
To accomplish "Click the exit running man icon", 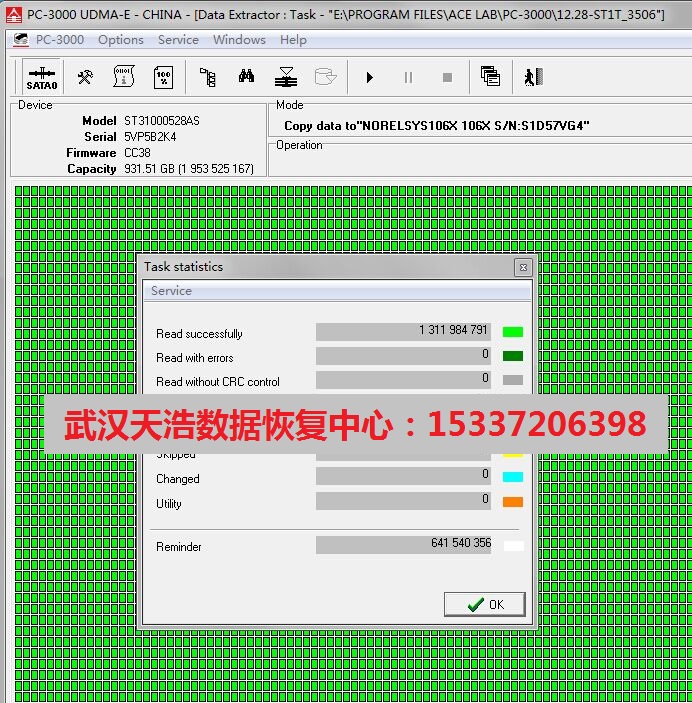I will pyautogui.click(x=533, y=77).
